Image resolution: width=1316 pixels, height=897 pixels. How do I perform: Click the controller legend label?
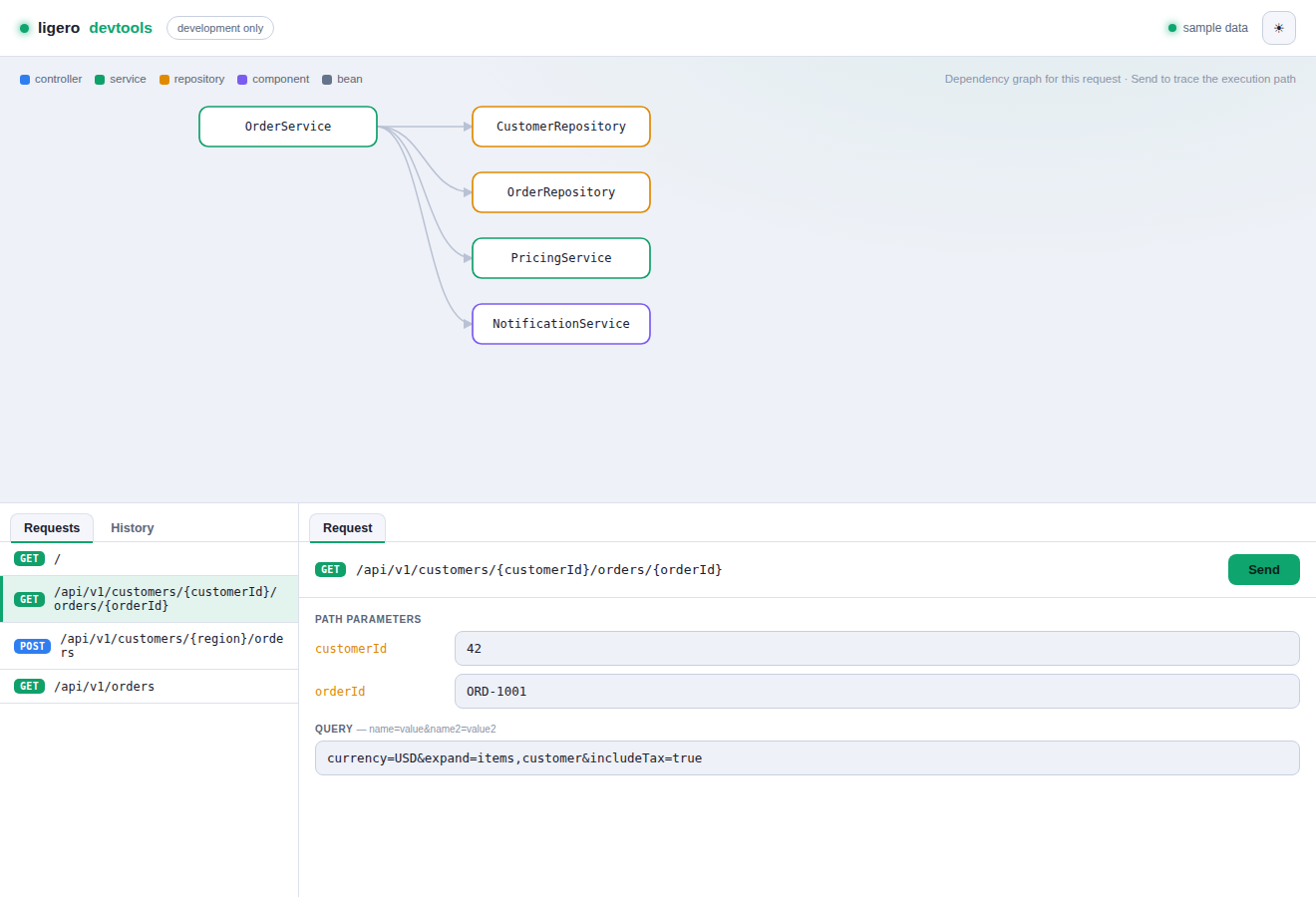click(x=59, y=80)
